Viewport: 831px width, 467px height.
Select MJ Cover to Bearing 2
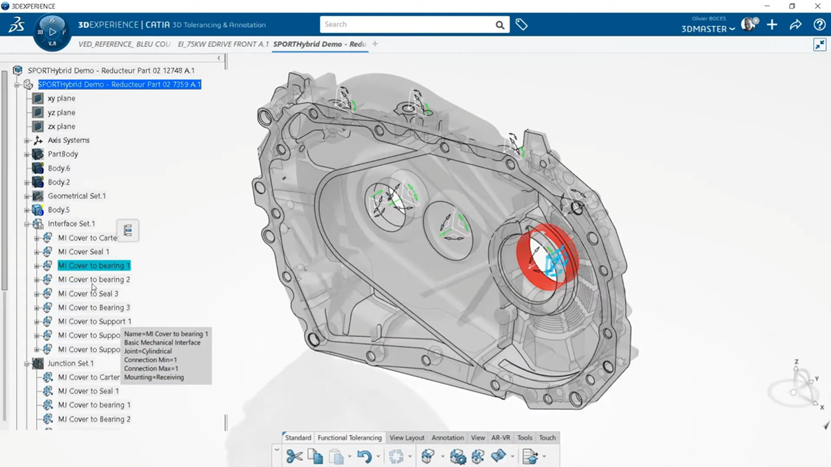tap(94, 419)
